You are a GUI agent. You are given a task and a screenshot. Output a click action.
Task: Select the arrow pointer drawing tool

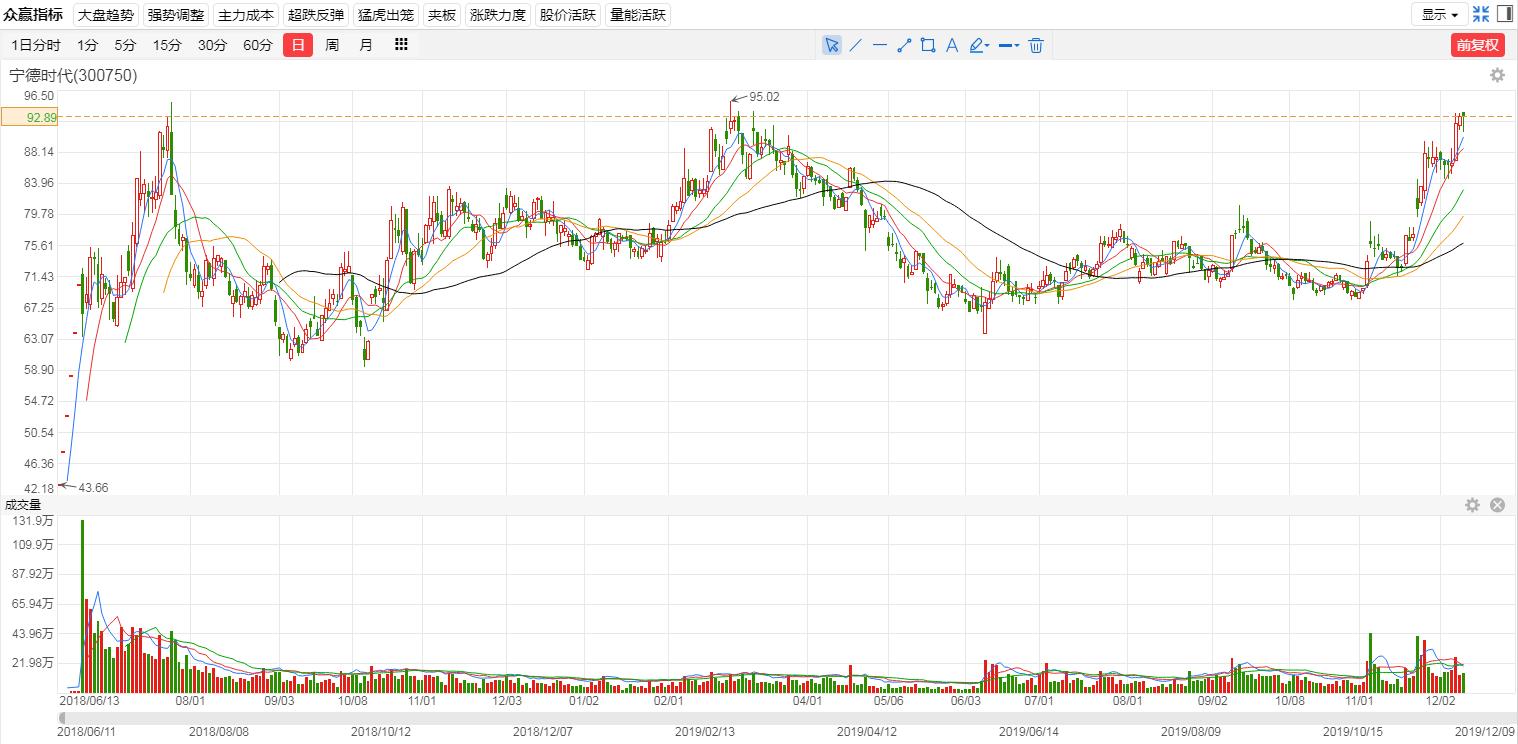(831, 45)
